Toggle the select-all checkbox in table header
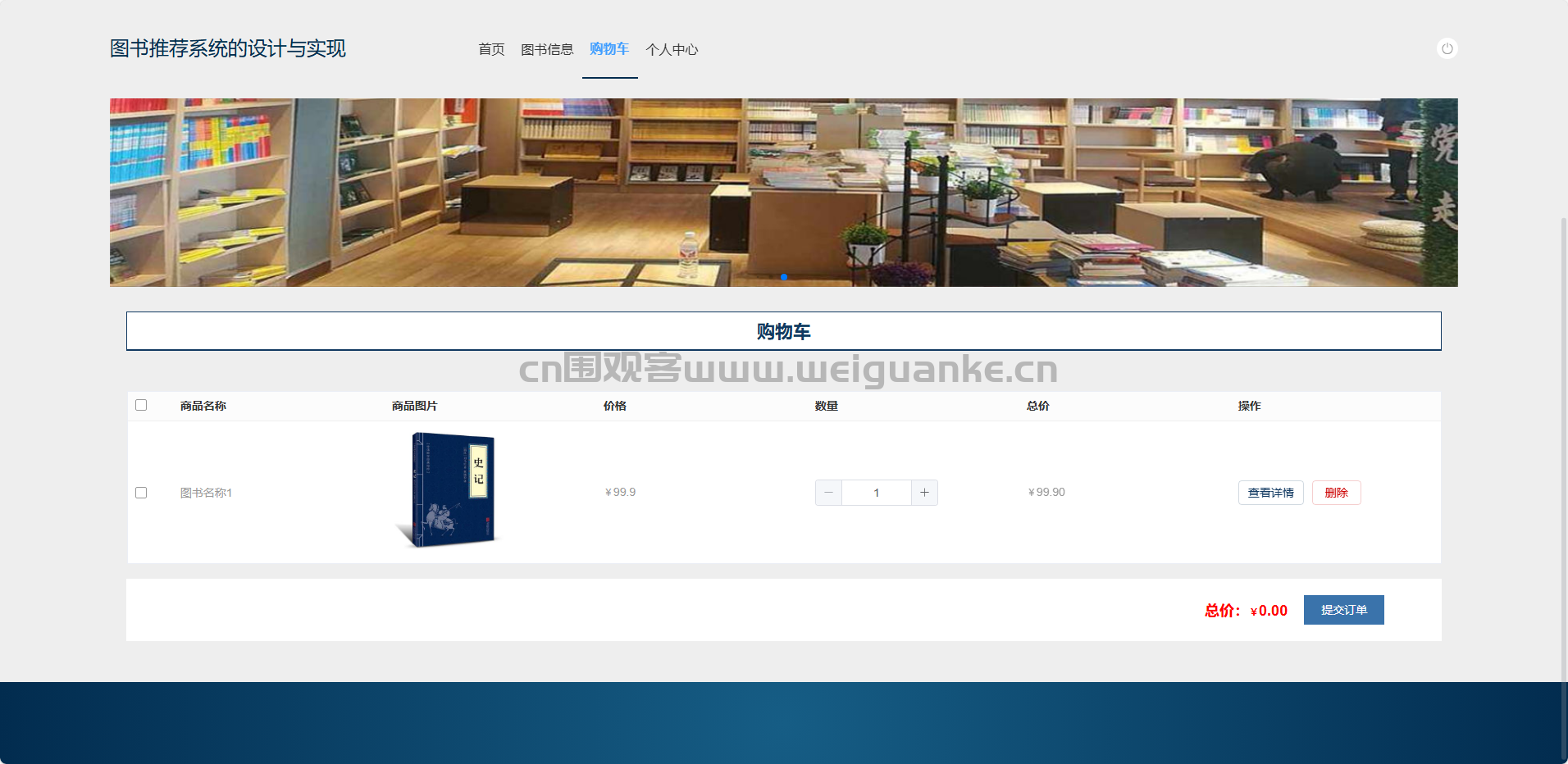This screenshot has width=1568, height=764. 141,405
